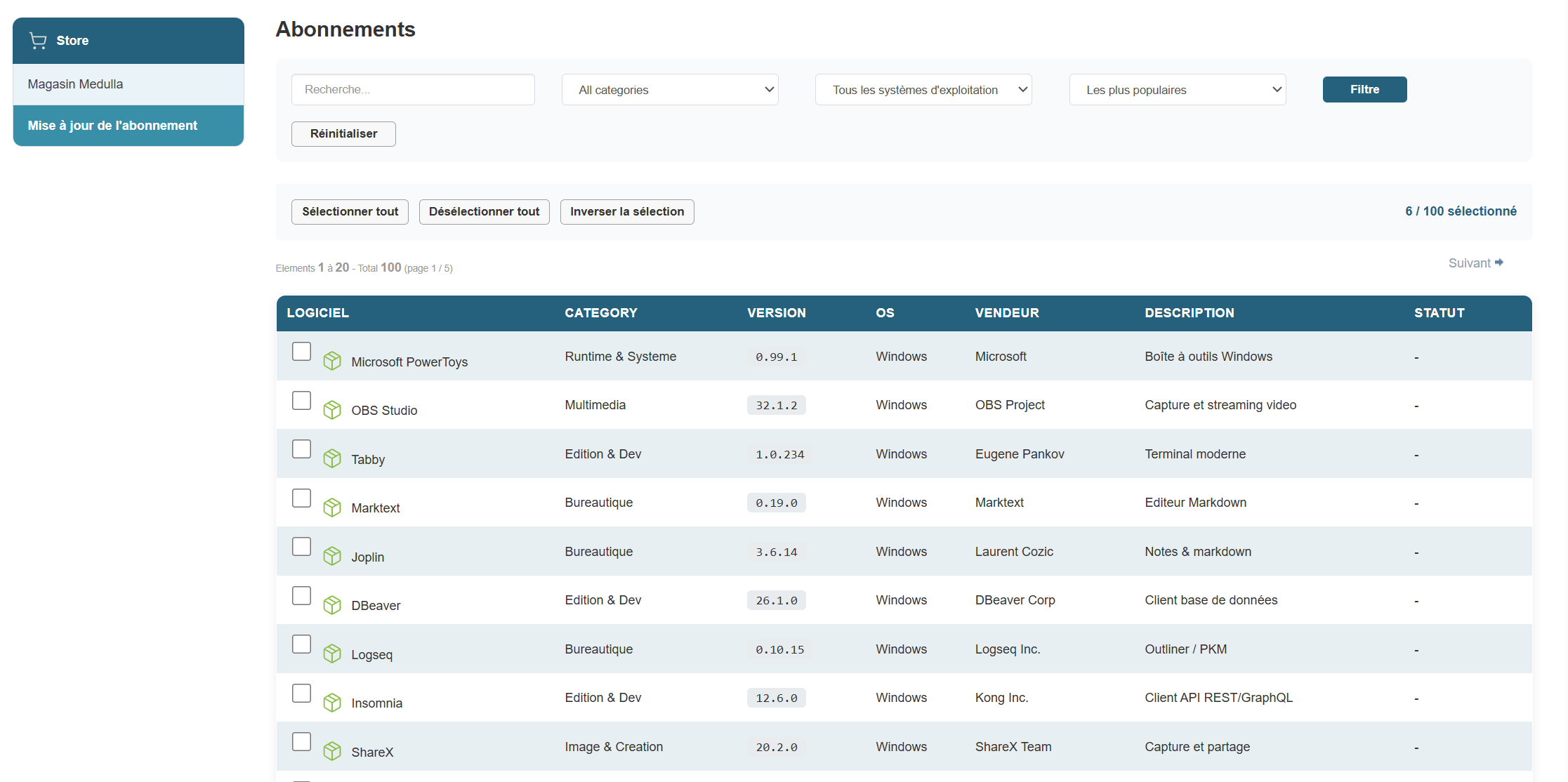
Task: Click Inverser la sélection button
Action: point(627,212)
